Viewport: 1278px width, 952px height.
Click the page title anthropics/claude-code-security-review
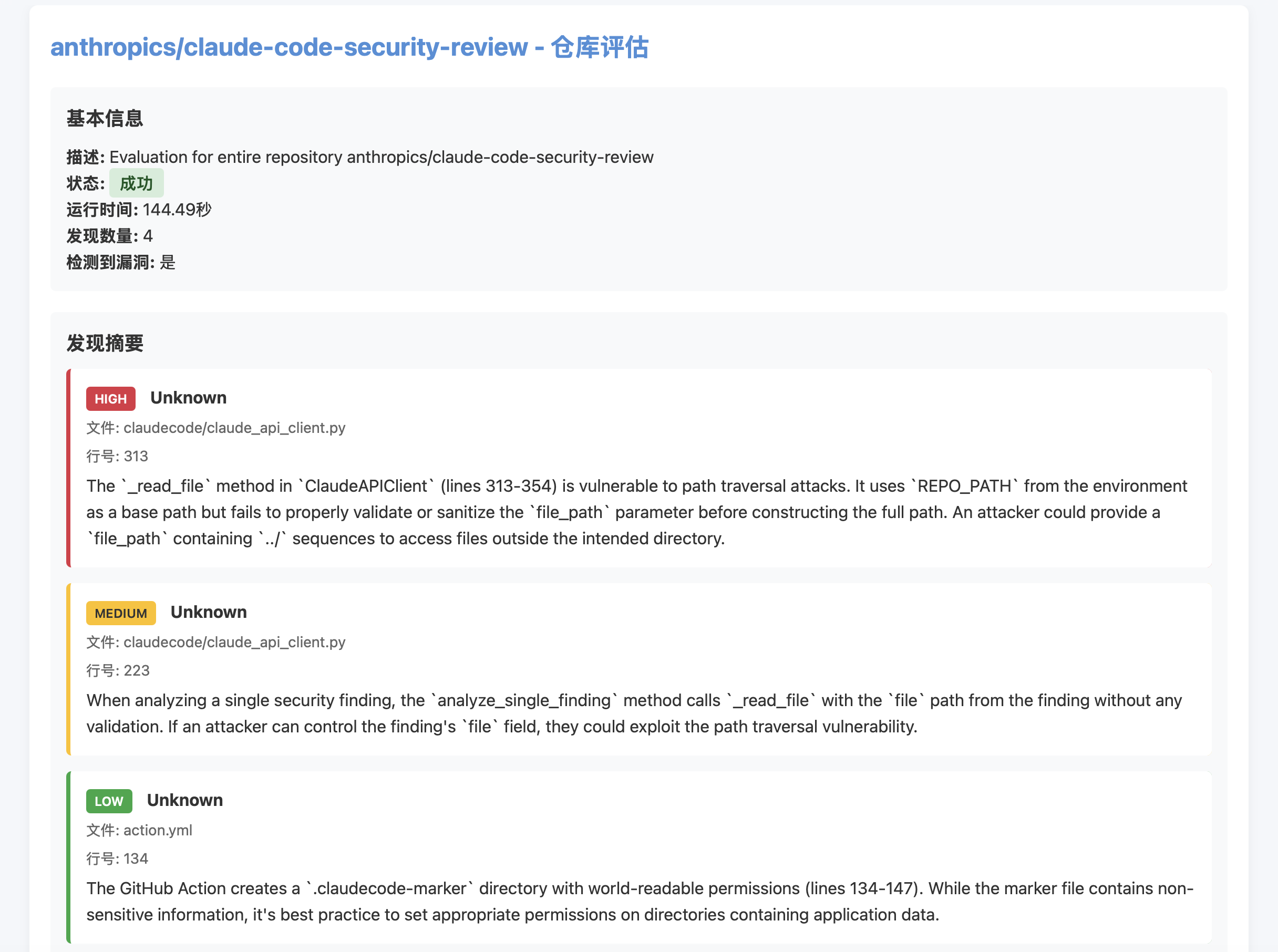click(x=349, y=47)
